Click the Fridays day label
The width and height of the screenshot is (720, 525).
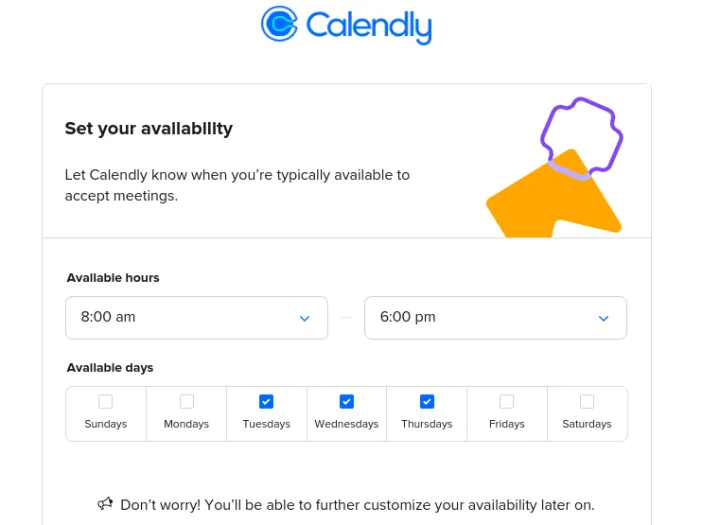coord(507,424)
